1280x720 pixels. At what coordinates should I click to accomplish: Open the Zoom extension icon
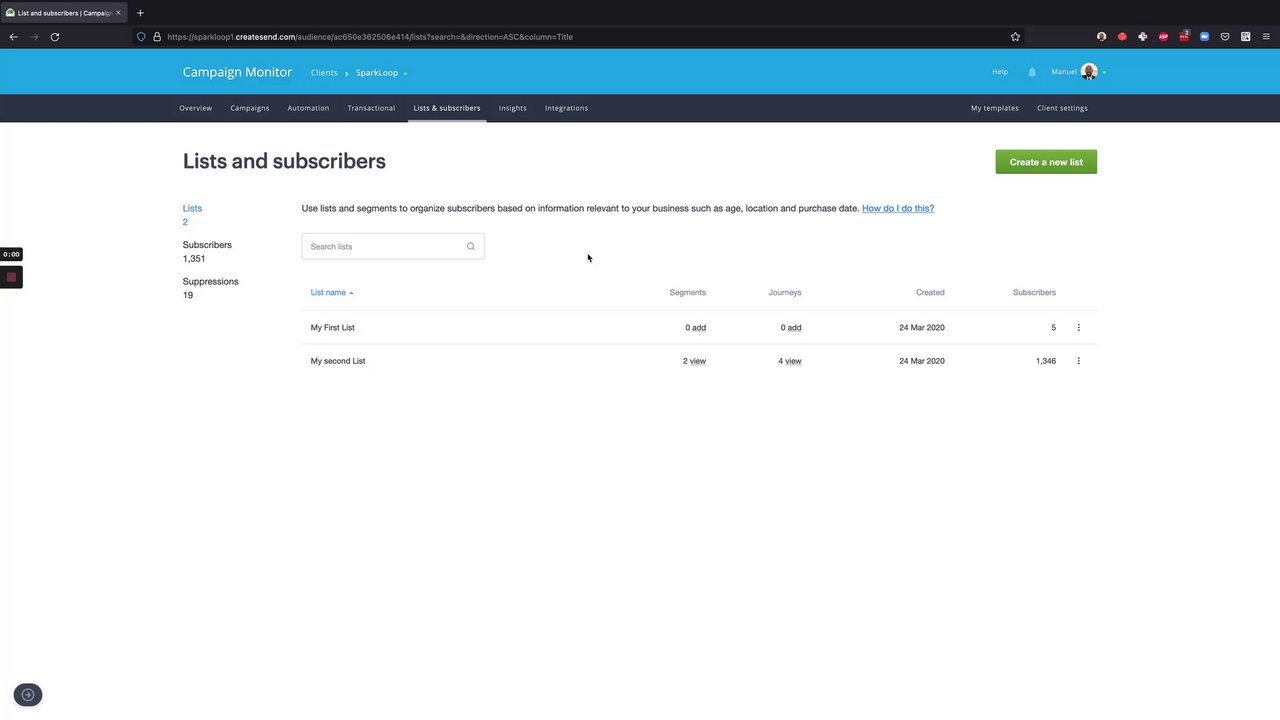1204,37
